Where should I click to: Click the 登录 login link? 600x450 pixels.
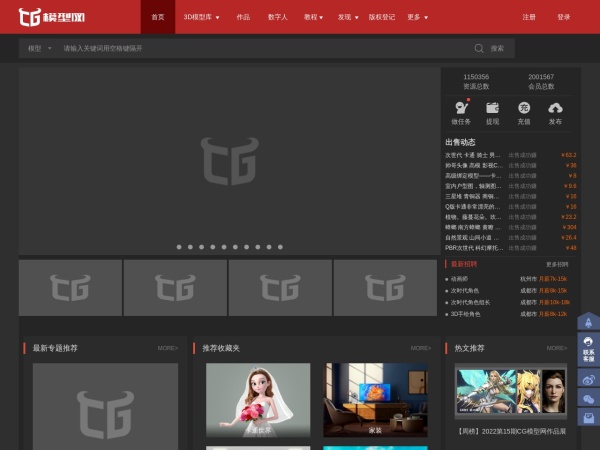[x=564, y=17]
